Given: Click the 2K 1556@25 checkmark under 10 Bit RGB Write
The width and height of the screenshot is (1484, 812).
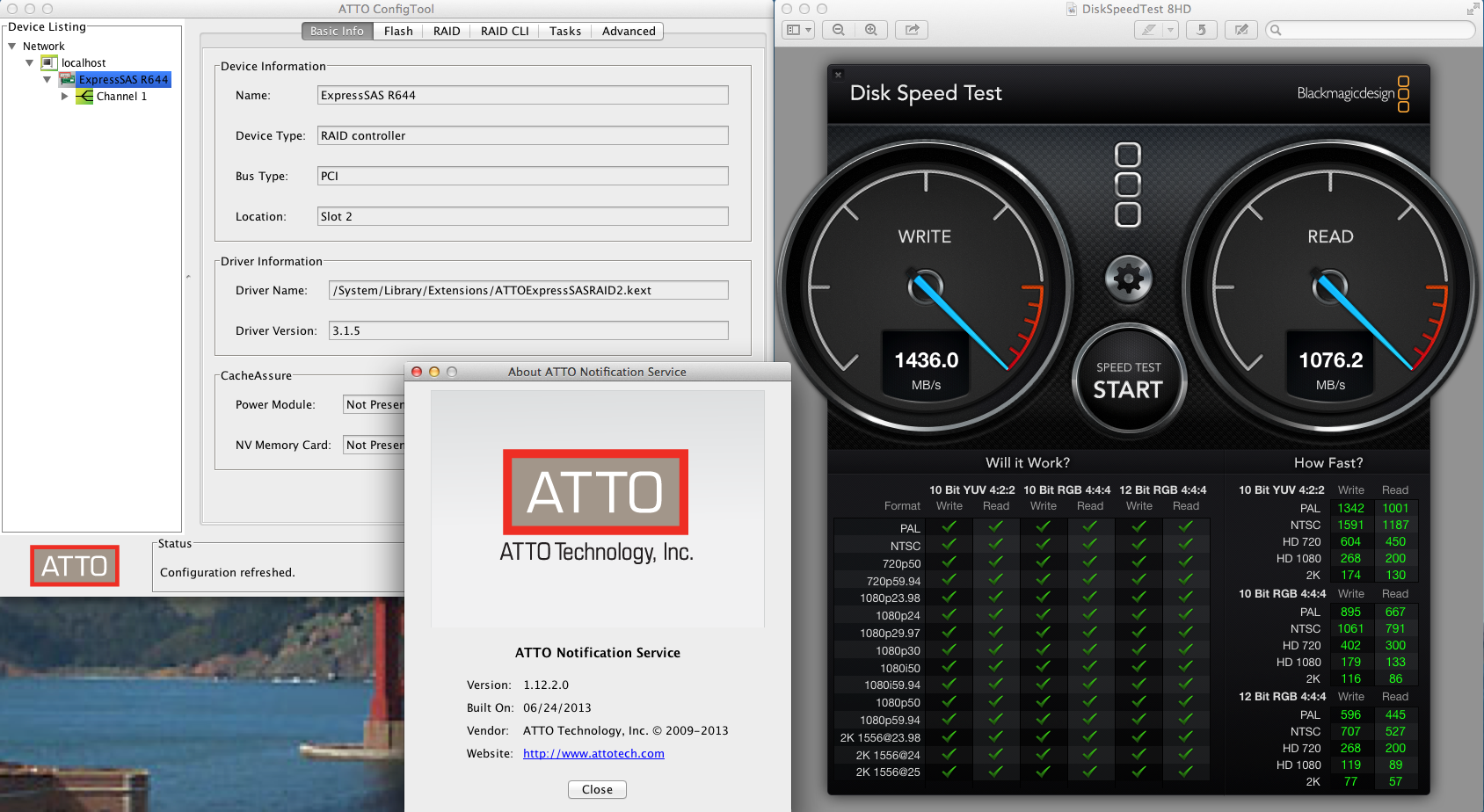Looking at the screenshot, I should [x=1044, y=772].
